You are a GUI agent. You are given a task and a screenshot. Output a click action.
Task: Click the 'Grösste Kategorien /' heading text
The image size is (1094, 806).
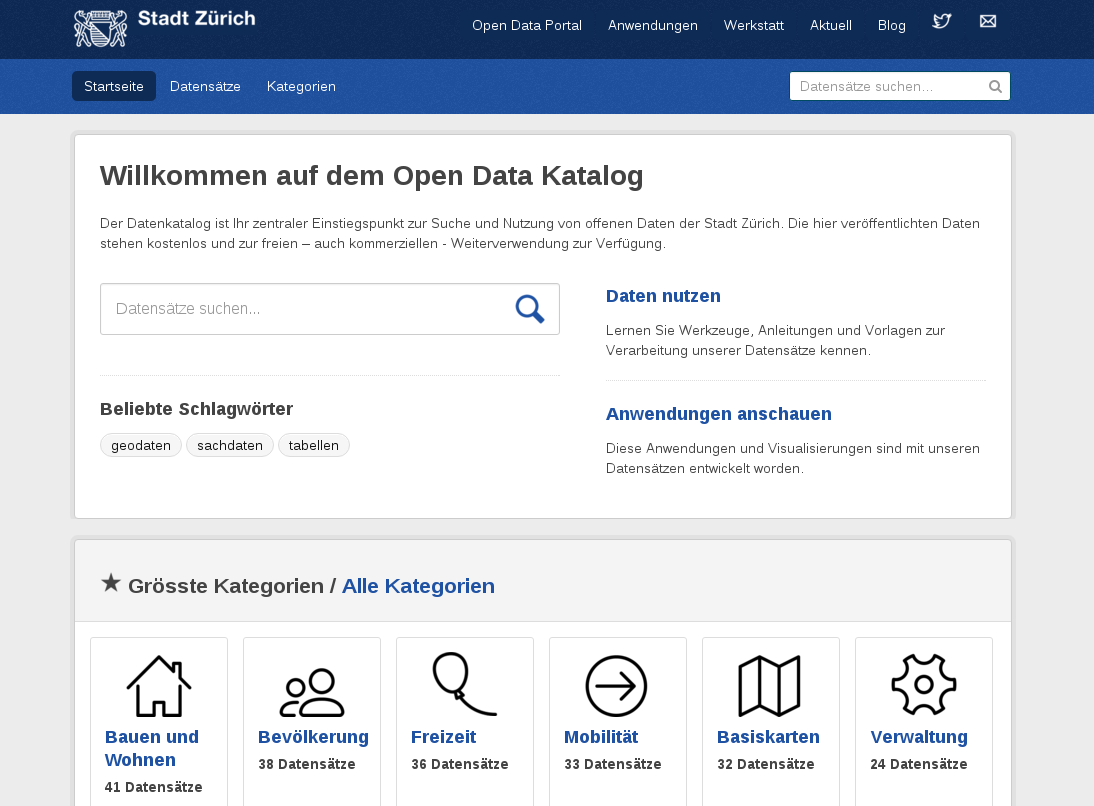[232, 585]
